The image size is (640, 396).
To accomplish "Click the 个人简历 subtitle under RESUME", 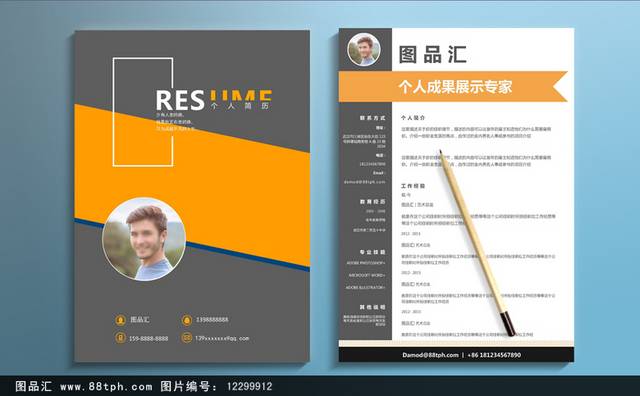I will pyautogui.click(x=240, y=106).
